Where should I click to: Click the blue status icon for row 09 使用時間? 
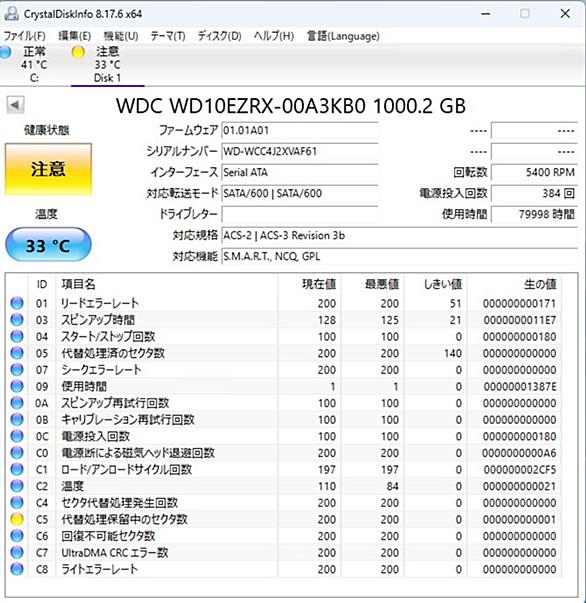pyautogui.click(x=17, y=386)
